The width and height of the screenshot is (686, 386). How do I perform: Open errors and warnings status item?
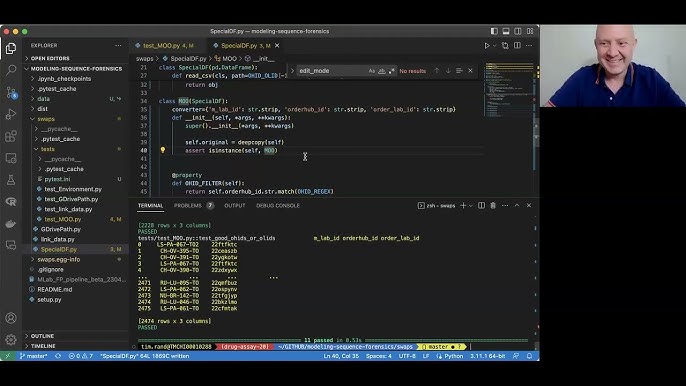click(81, 356)
